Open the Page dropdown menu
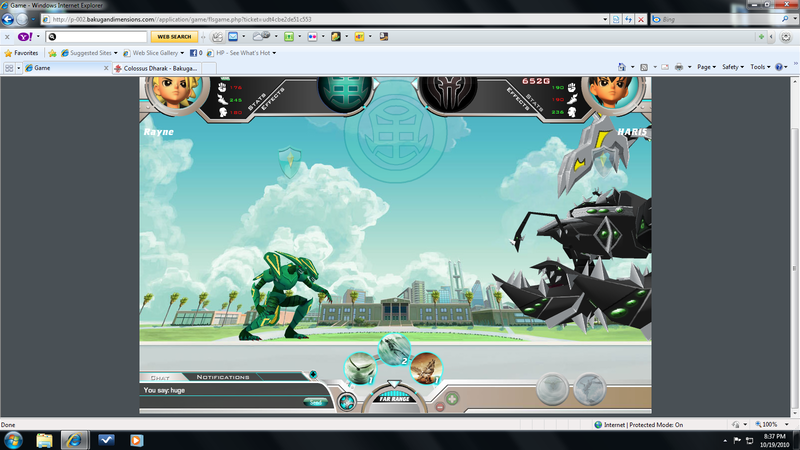Viewport: 800px width, 450px height. pyautogui.click(x=706, y=67)
